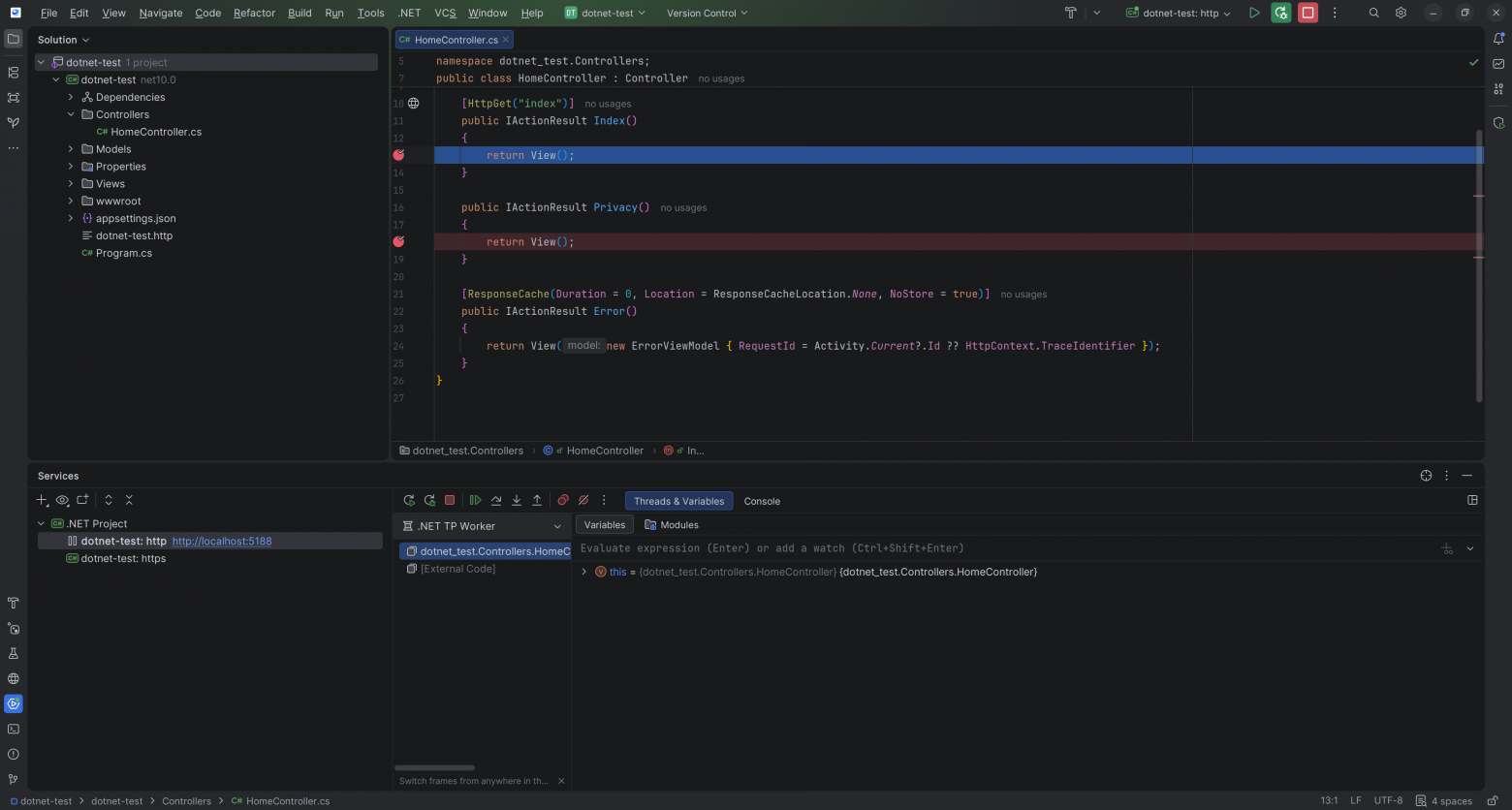Open the Refactor menu

[x=254, y=14]
